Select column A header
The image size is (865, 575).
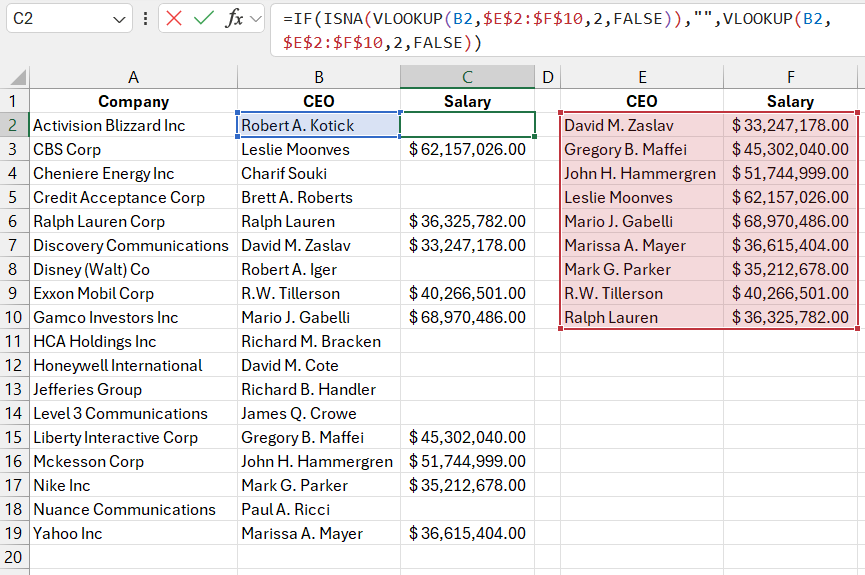133,77
